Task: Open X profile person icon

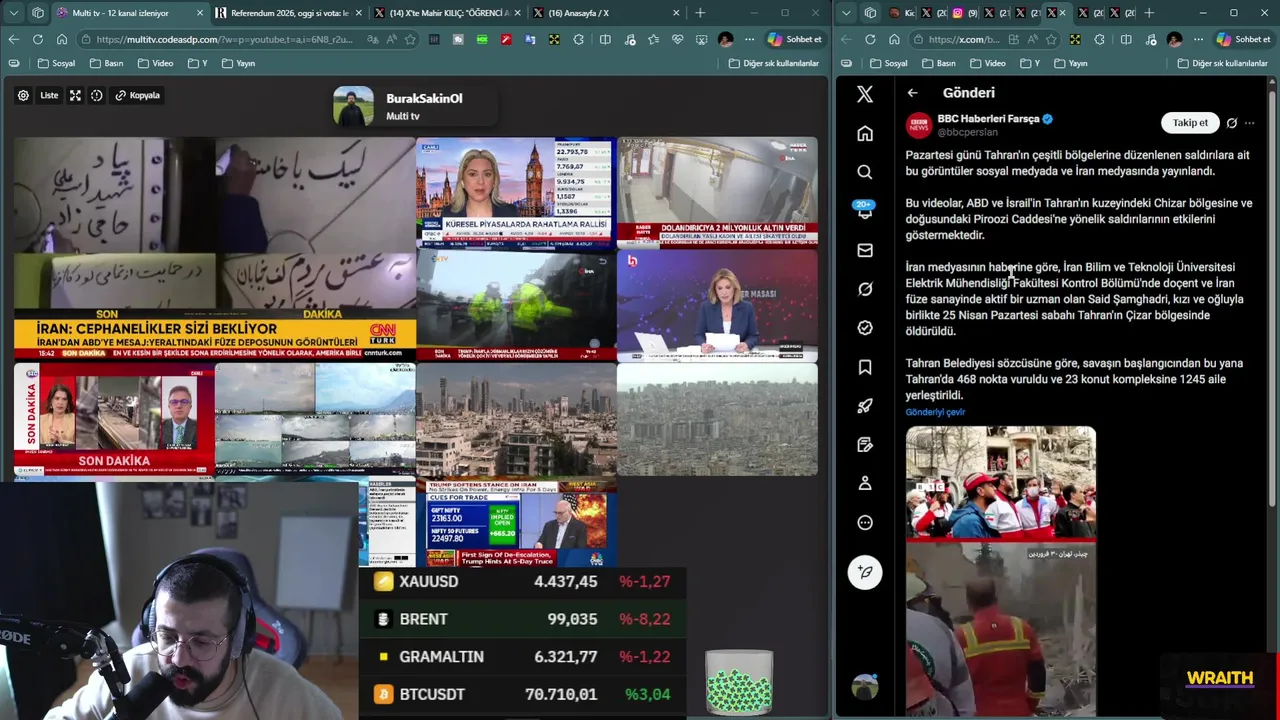Action: pos(865,483)
